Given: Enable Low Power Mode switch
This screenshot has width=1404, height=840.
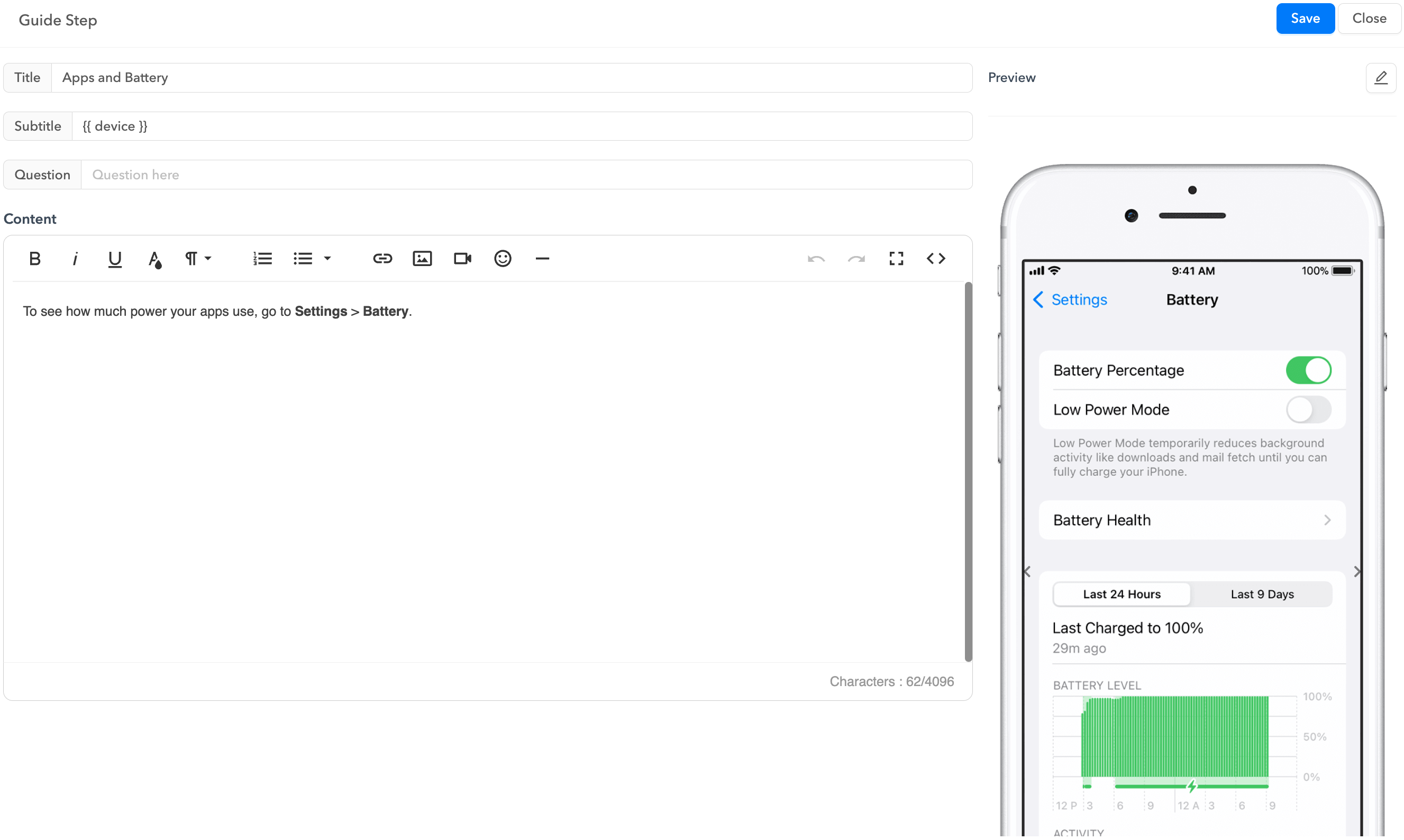Looking at the screenshot, I should pyautogui.click(x=1308, y=410).
